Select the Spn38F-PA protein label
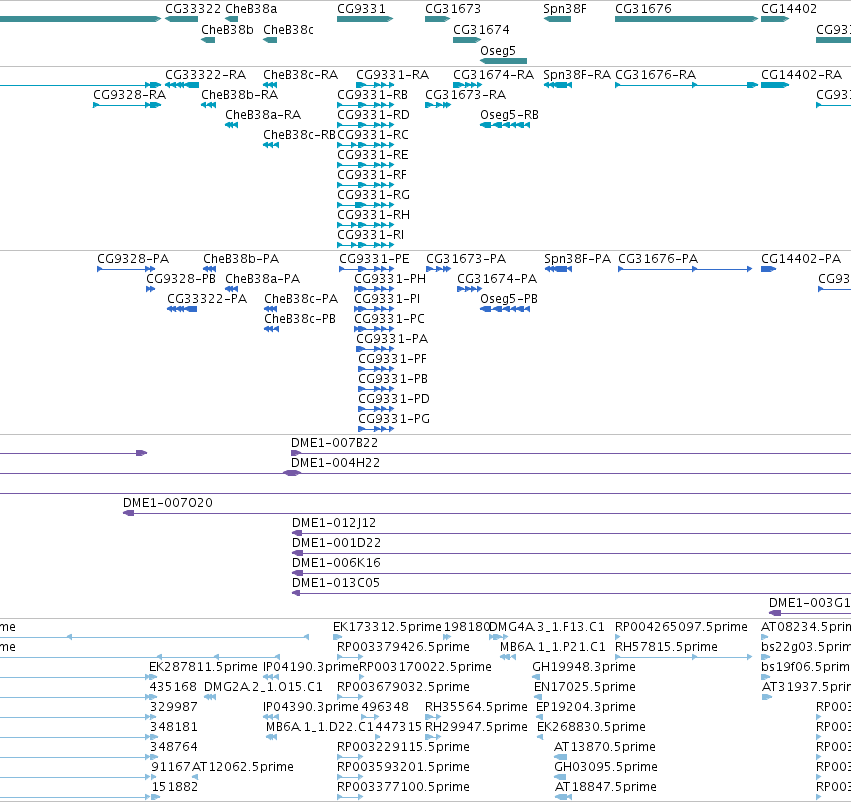 (x=577, y=259)
